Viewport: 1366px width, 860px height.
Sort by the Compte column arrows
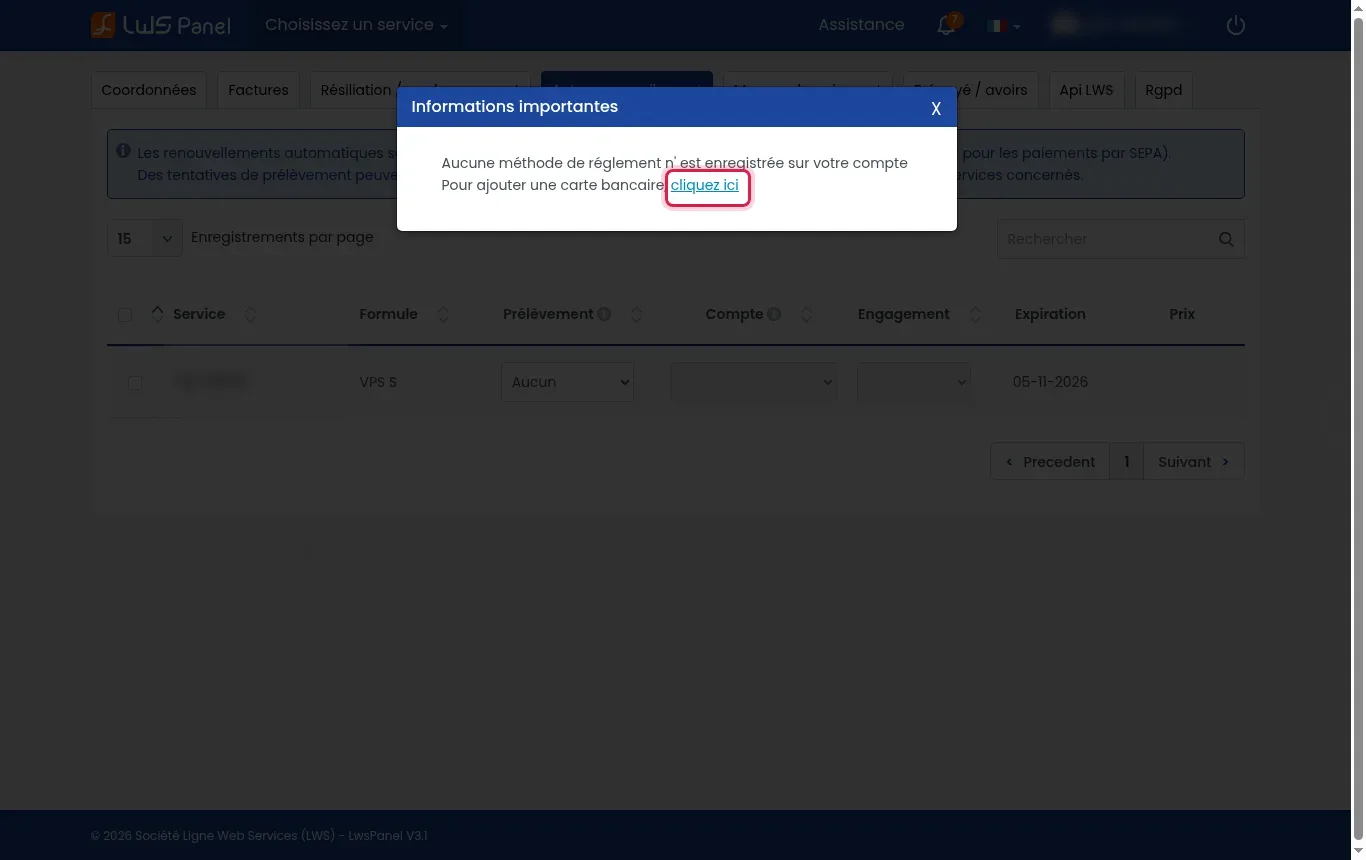click(x=806, y=314)
